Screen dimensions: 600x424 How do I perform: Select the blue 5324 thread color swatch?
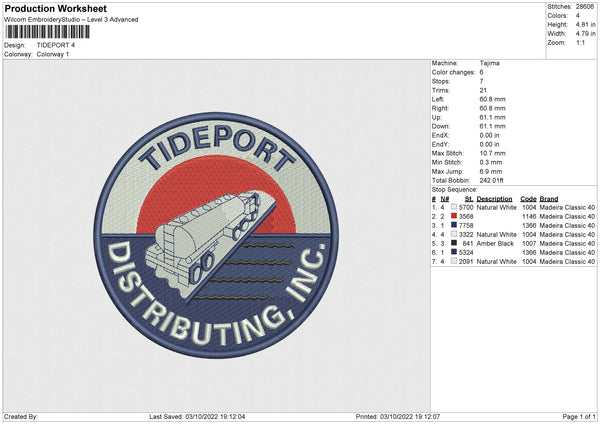click(455, 252)
